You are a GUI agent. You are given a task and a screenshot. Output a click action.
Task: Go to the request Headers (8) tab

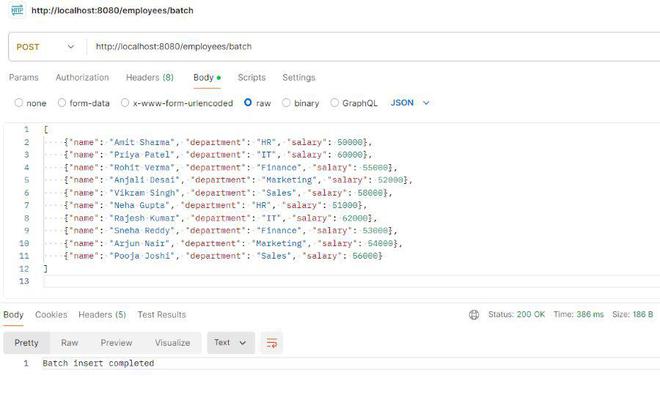tap(149, 78)
